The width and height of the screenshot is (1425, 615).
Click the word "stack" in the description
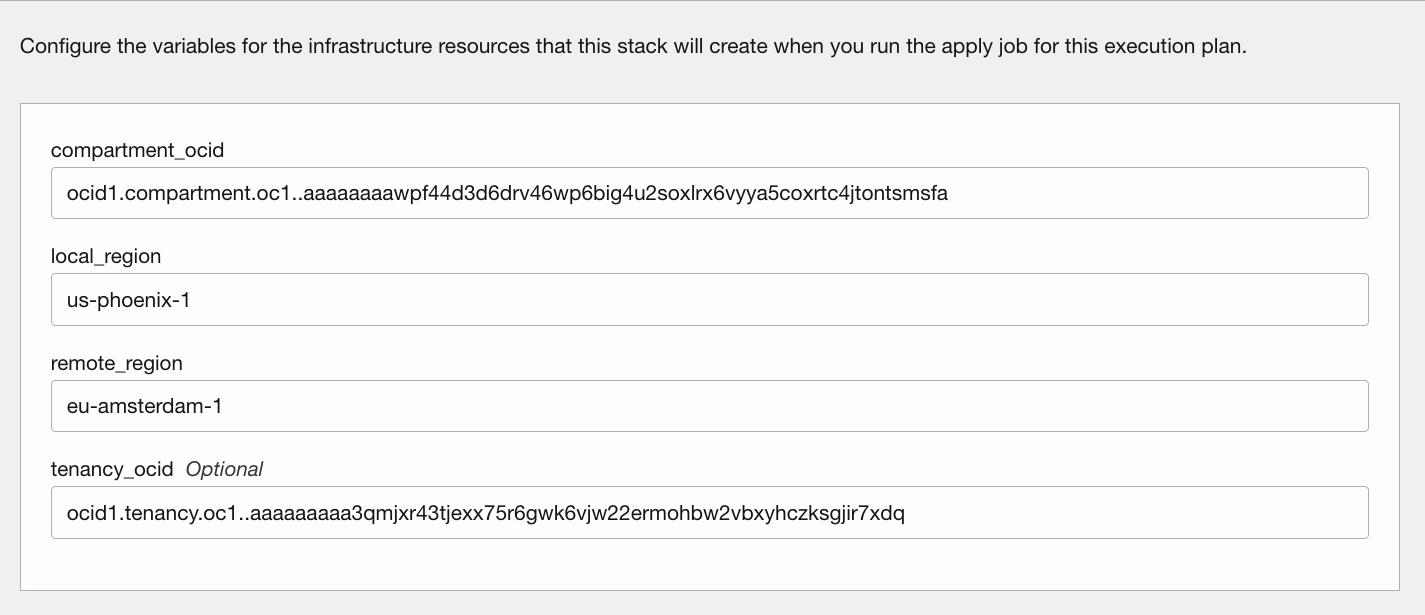618,46
